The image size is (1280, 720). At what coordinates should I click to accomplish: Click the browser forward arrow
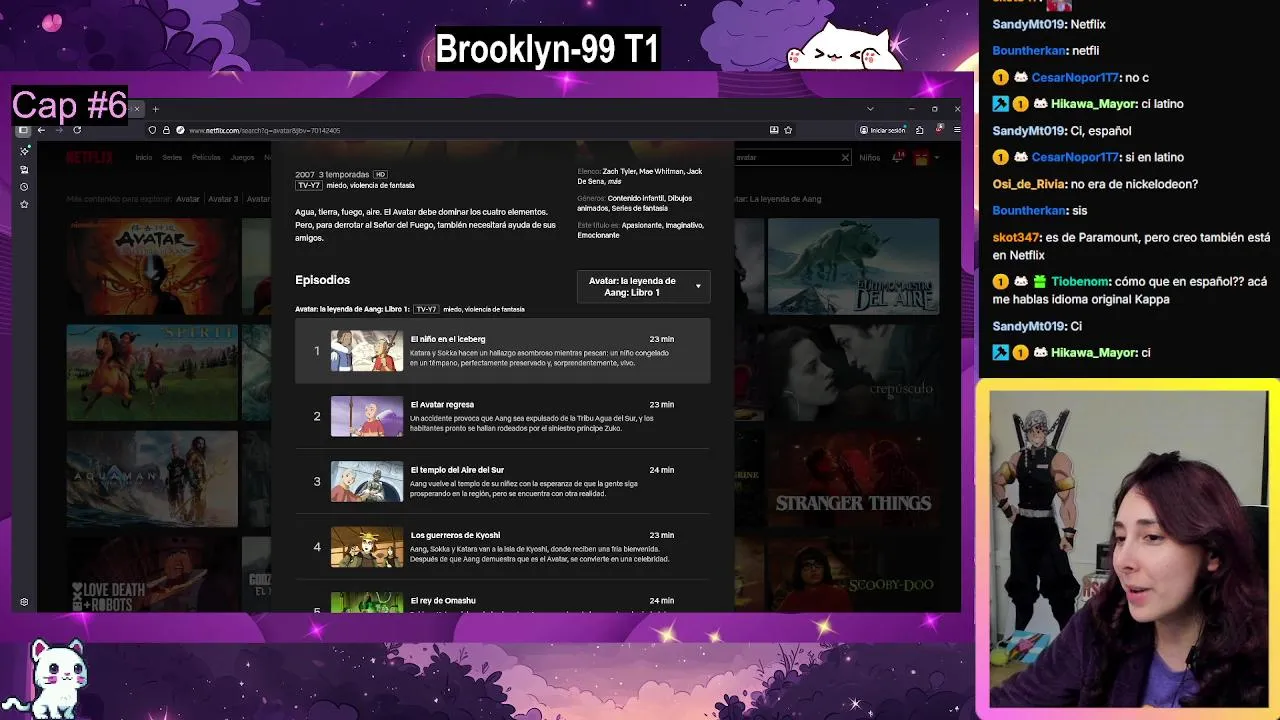click(58, 130)
